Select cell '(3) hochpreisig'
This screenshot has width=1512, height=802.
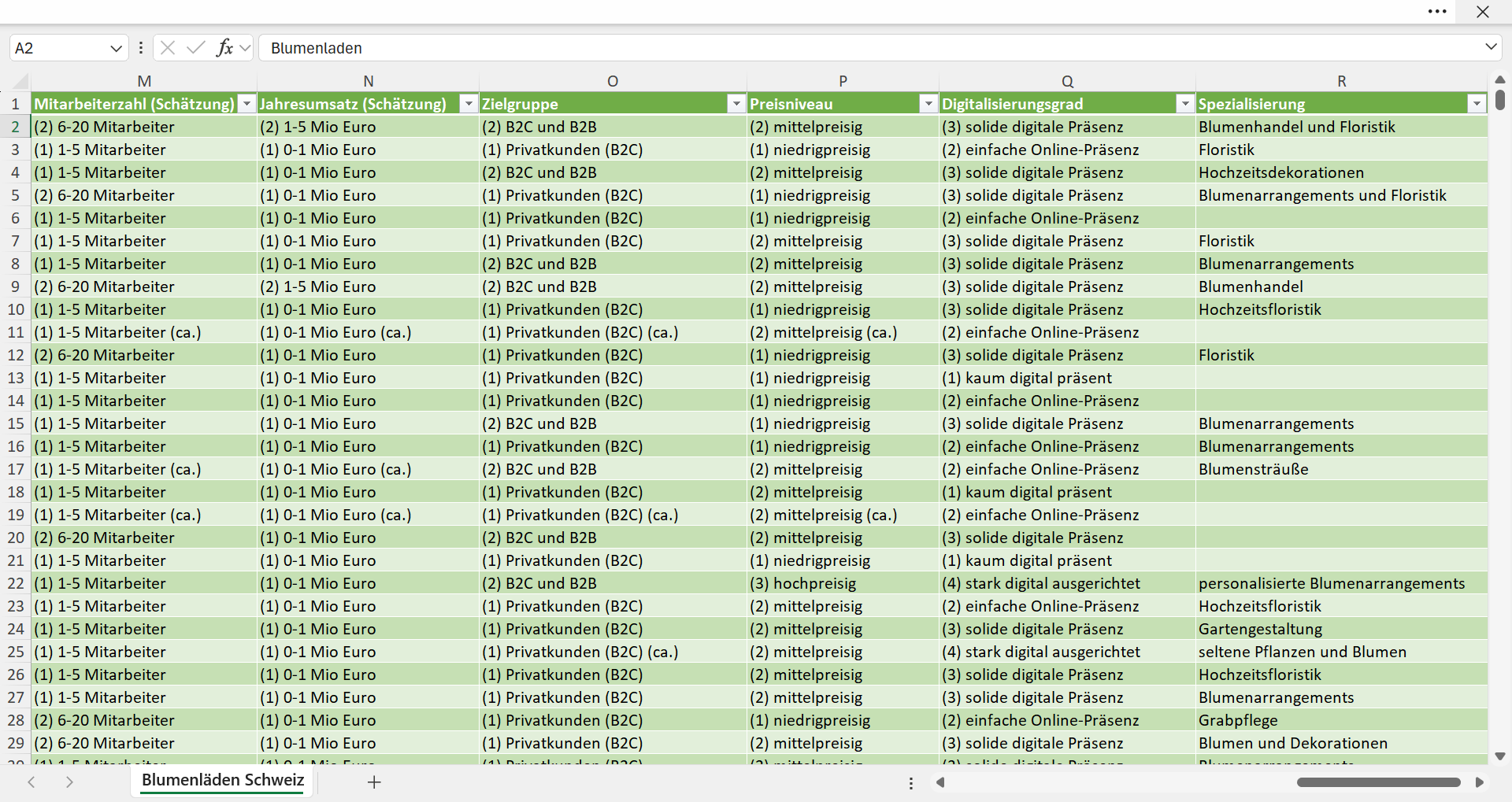pos(843,583)
